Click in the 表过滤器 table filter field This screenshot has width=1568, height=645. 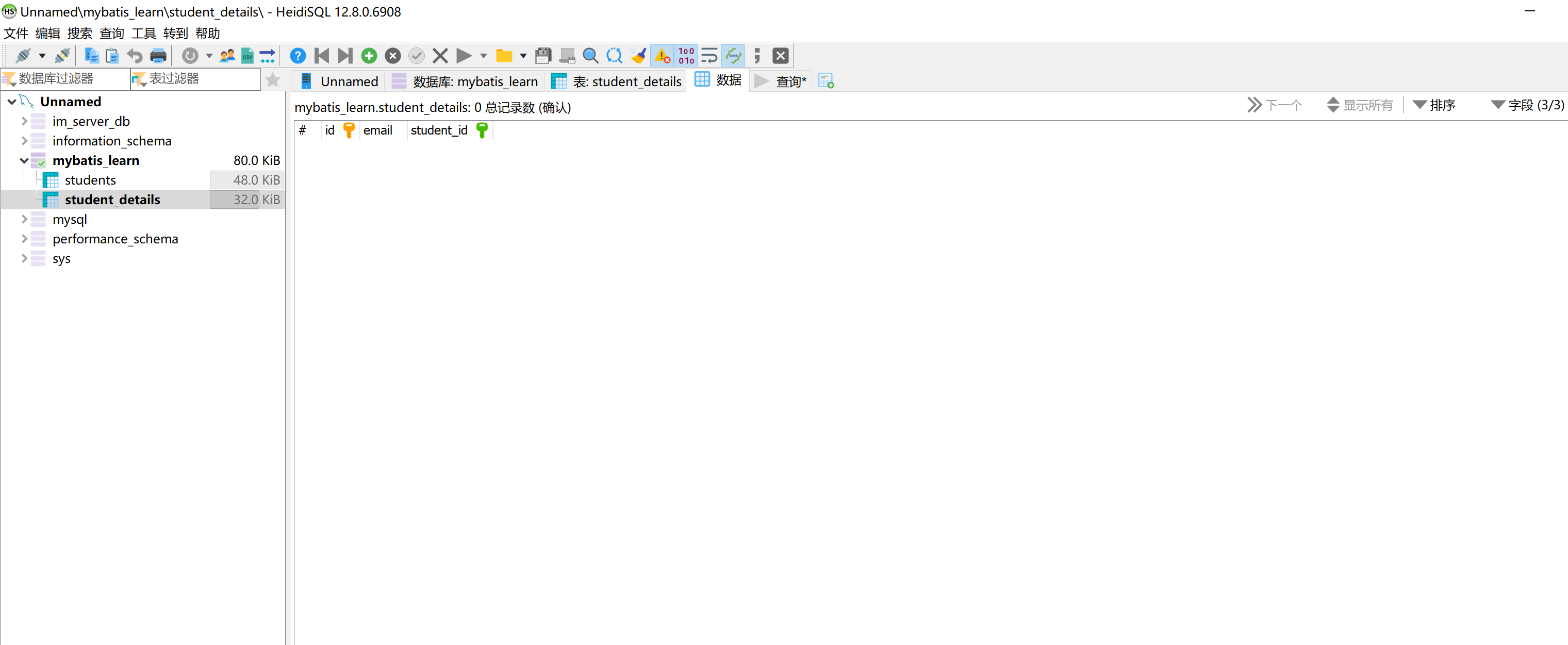pos(201,79)
